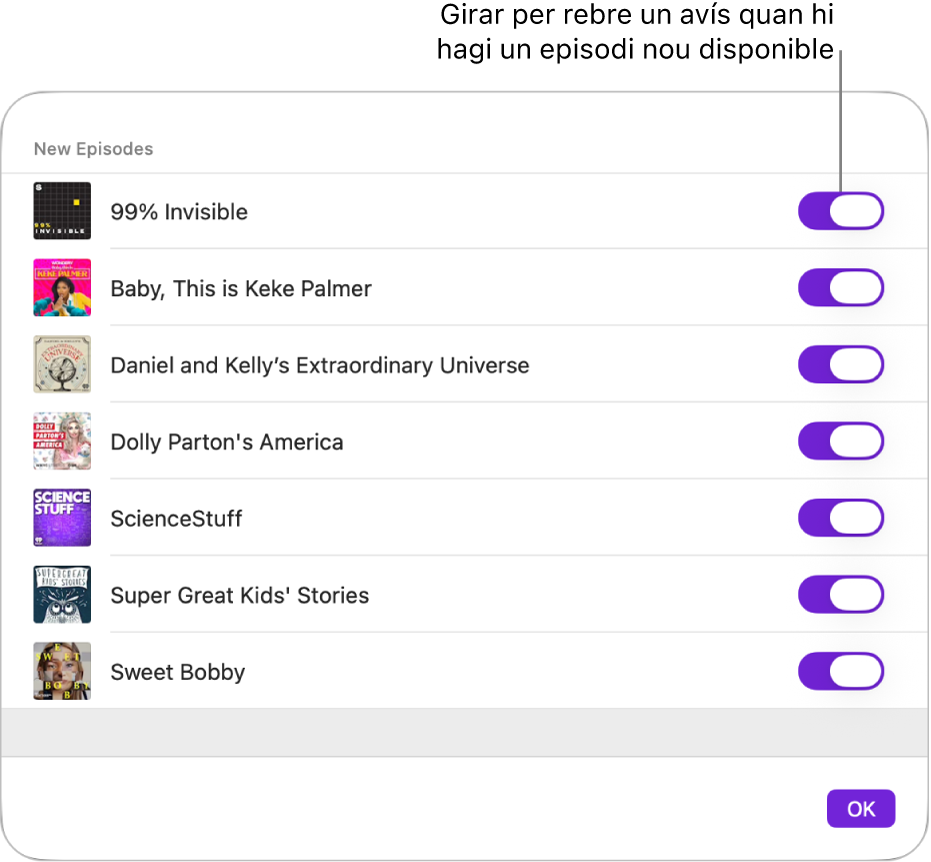Click the Super Great Kids' Stories owl artwork
Screen dimensions: 931x862
coord(61,594)
